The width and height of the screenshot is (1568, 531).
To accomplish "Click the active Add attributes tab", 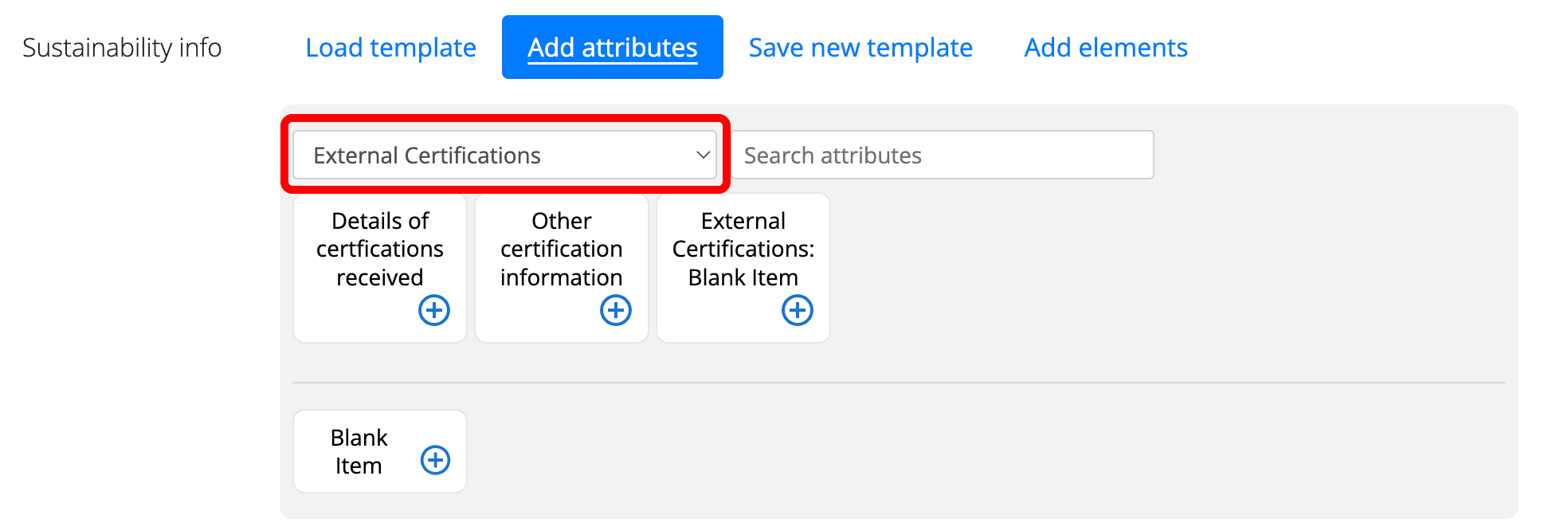I will (x=612, y=47).
